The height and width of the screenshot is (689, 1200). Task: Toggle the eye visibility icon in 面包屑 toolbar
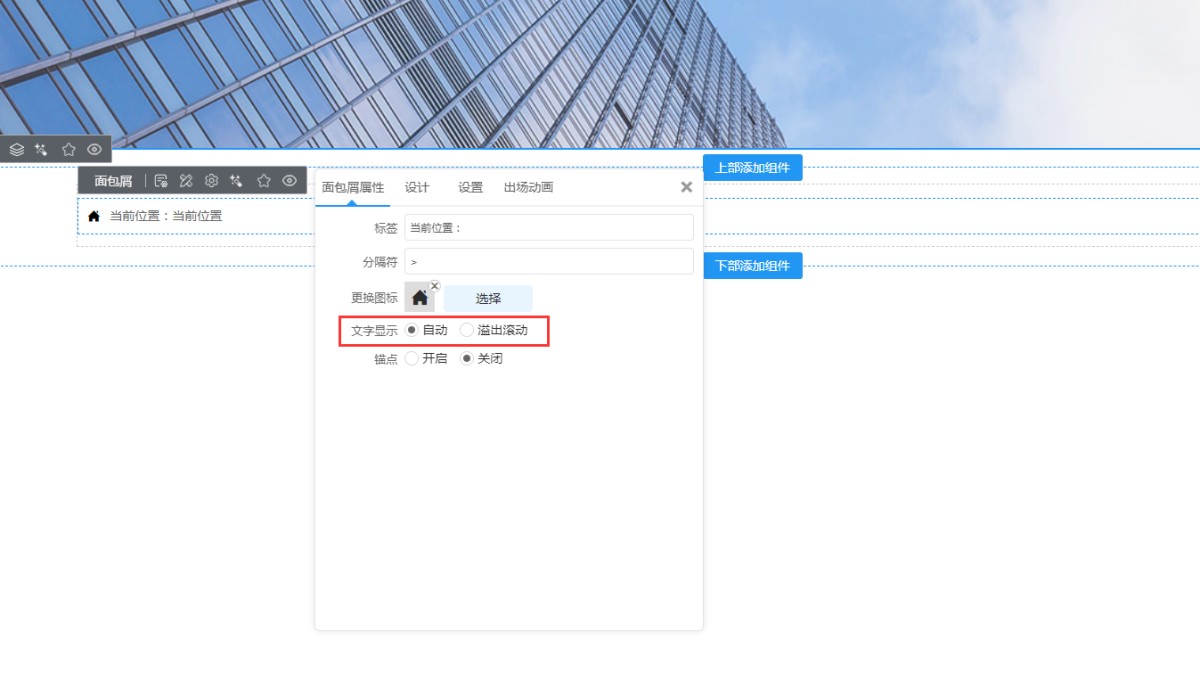click(x=289, y=181)
